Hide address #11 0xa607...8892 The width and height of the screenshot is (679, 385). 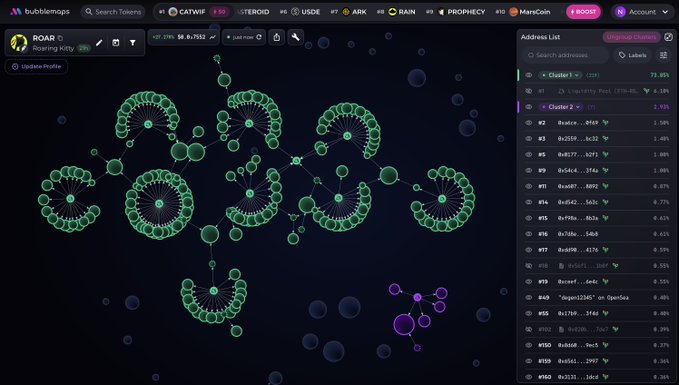tap(529, 186)
